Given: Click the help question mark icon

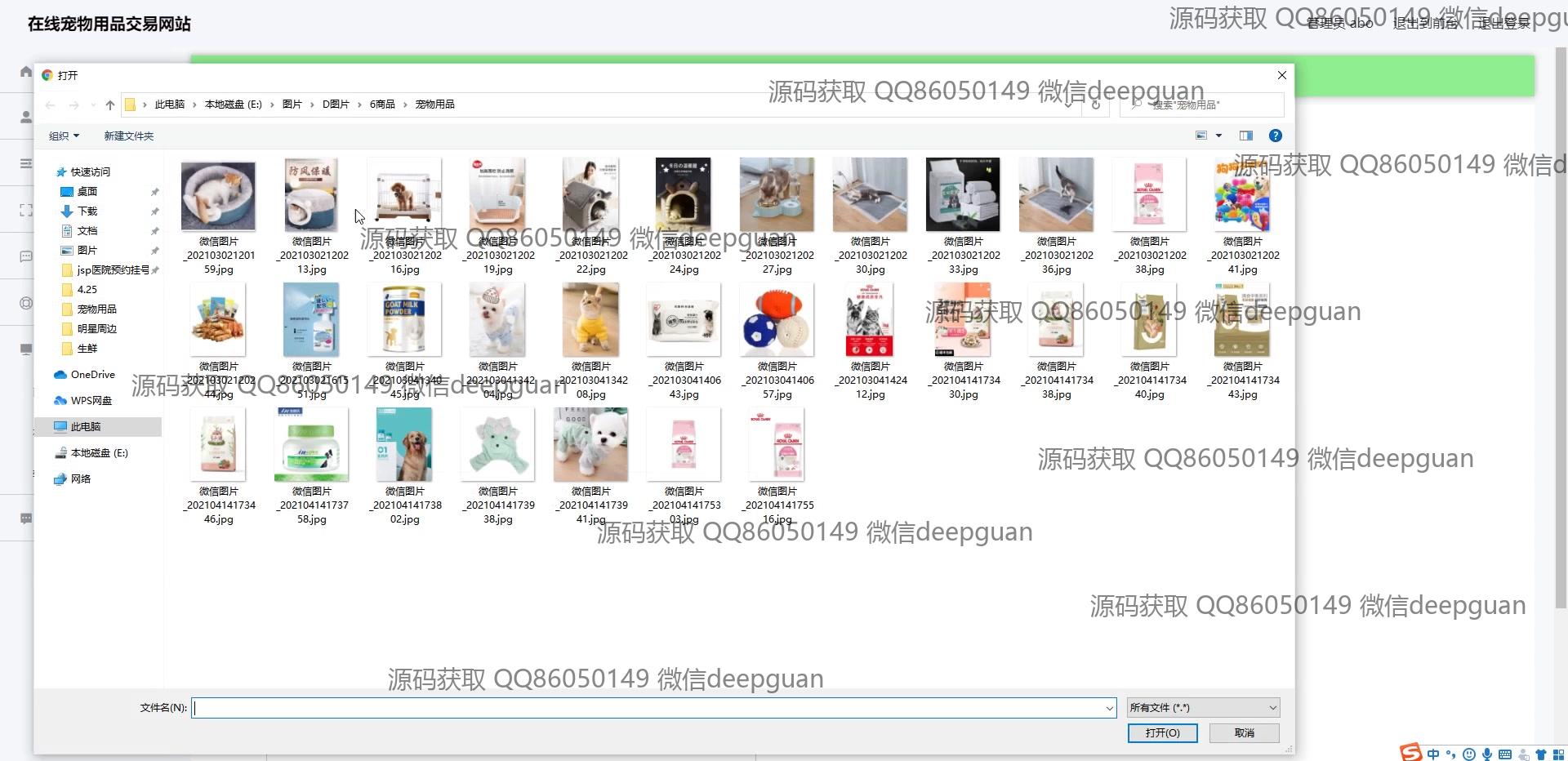Looking at the screenshot, I should (1275, 136).
